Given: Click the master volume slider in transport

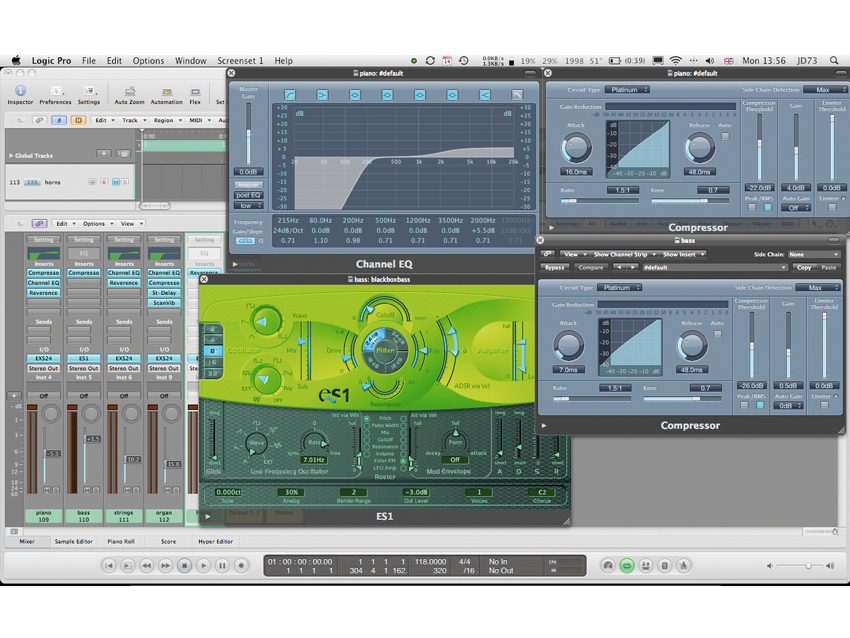Looking at the screenshot, I should pyautogui.click(x=800, y=565).
